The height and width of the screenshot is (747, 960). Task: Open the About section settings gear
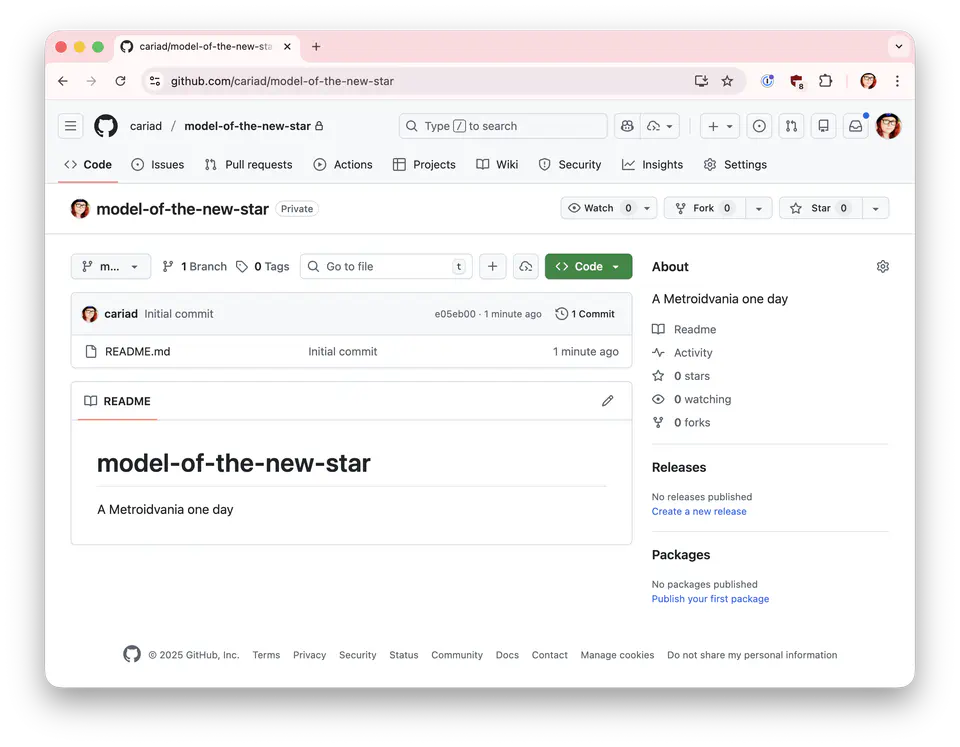click(882, 266)
